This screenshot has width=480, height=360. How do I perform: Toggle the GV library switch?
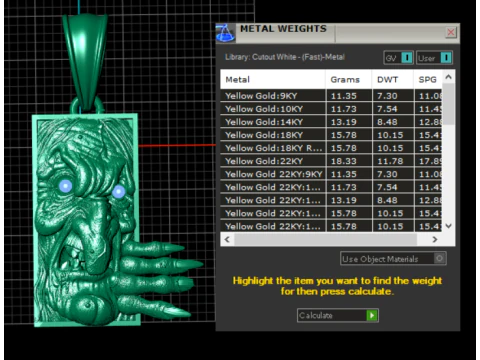(x=398, y=58)
